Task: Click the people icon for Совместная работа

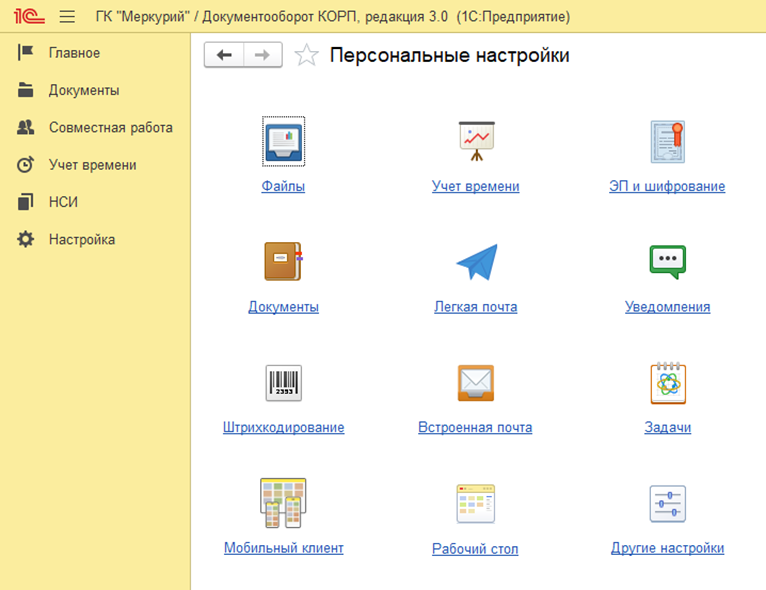Action: click(25, 127)
